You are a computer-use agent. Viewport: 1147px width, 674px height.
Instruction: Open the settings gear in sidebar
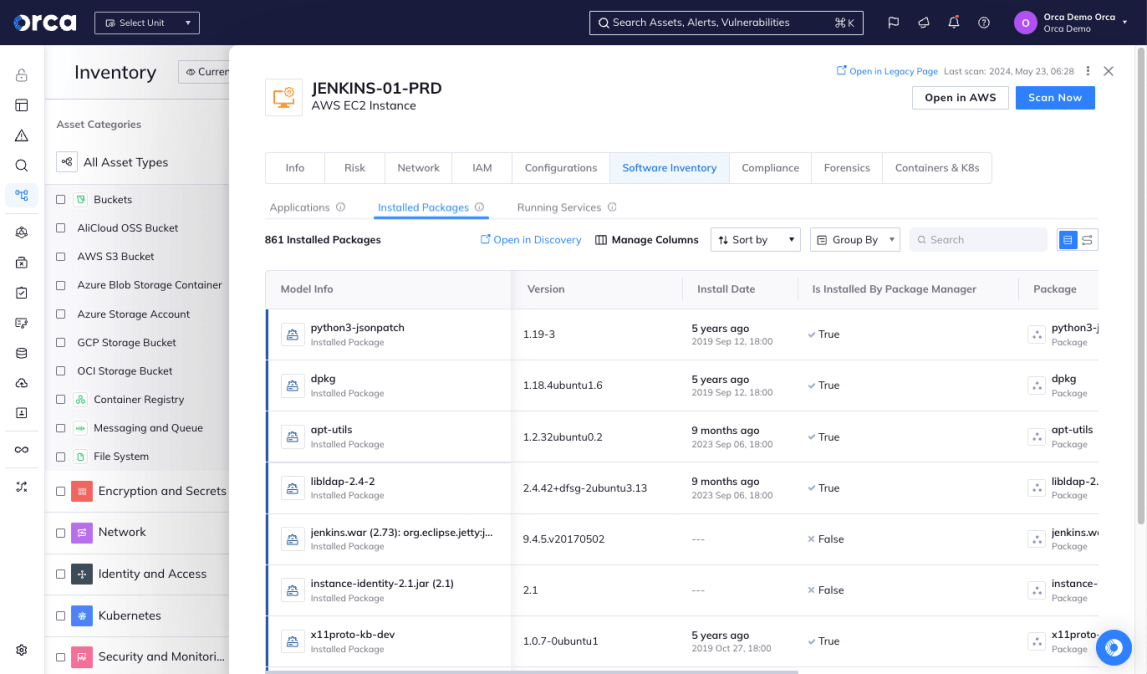pos(21,650)
